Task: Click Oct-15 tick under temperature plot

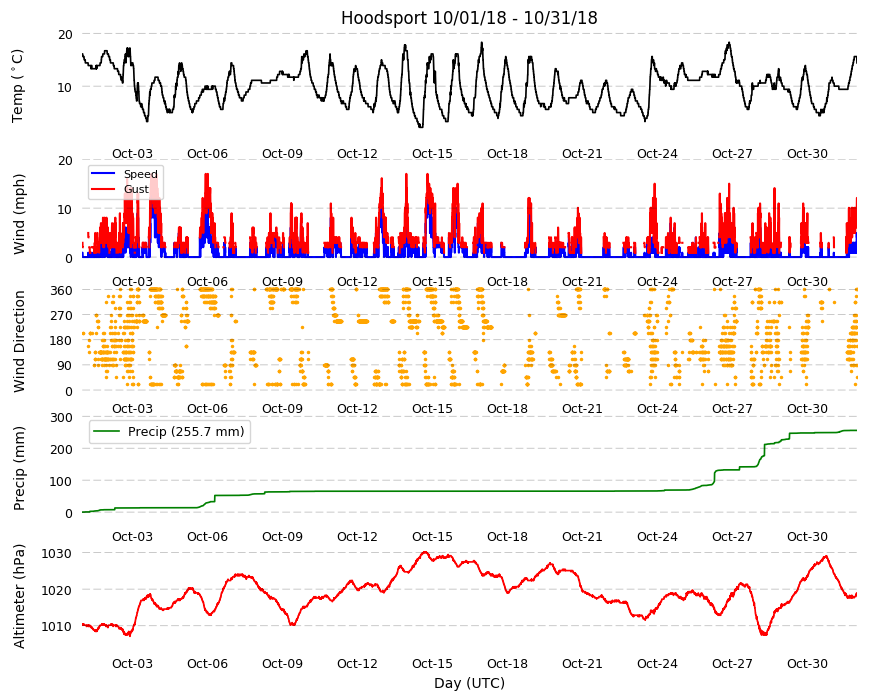Action: [432, 154]
